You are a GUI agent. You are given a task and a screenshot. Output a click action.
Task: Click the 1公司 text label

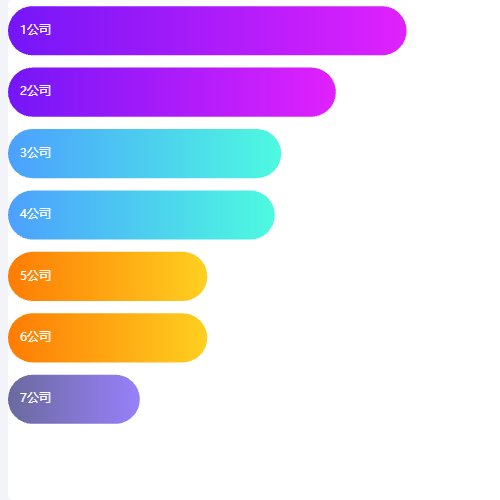pos(35,30)
